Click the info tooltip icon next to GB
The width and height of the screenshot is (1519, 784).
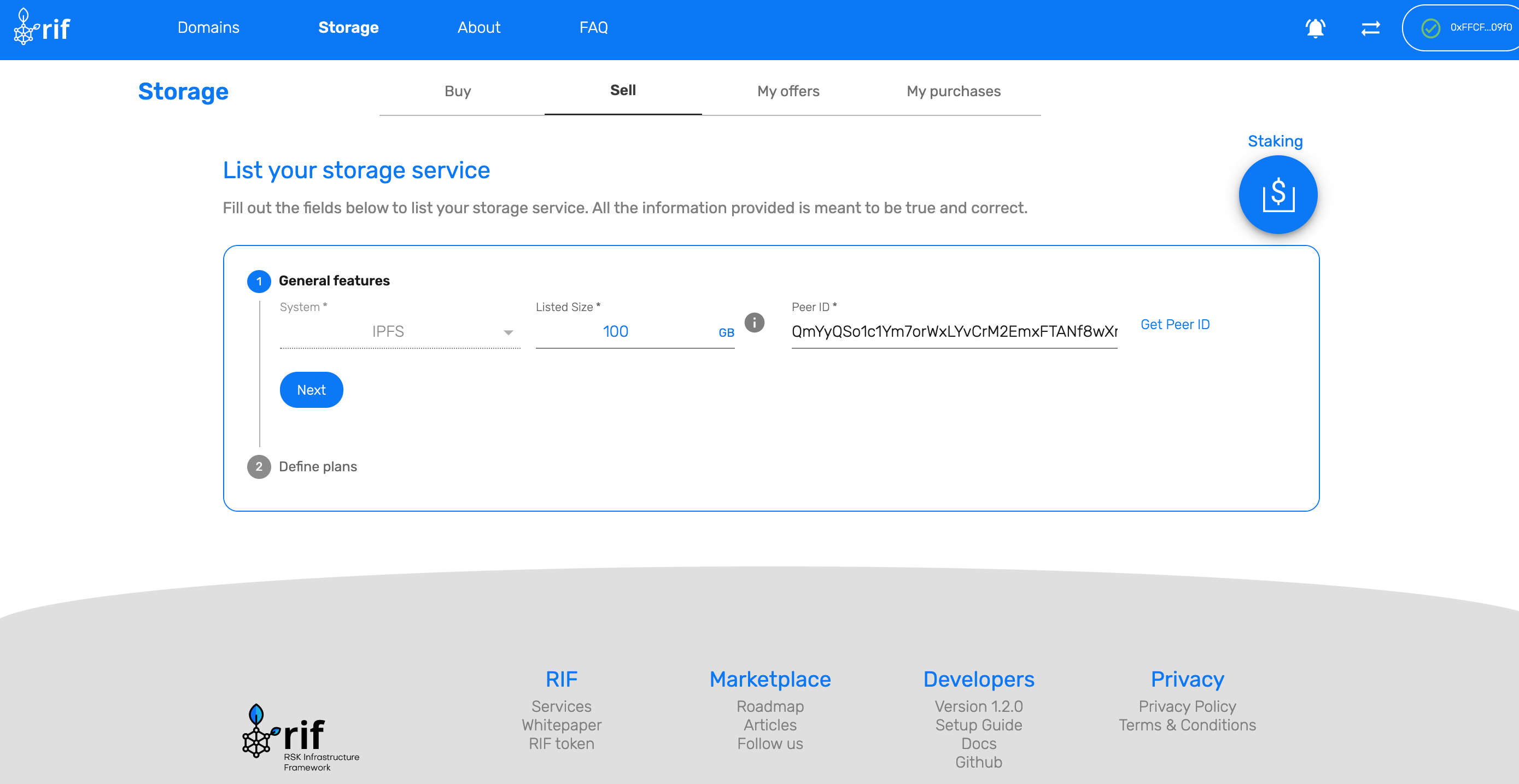pos(754,323)
